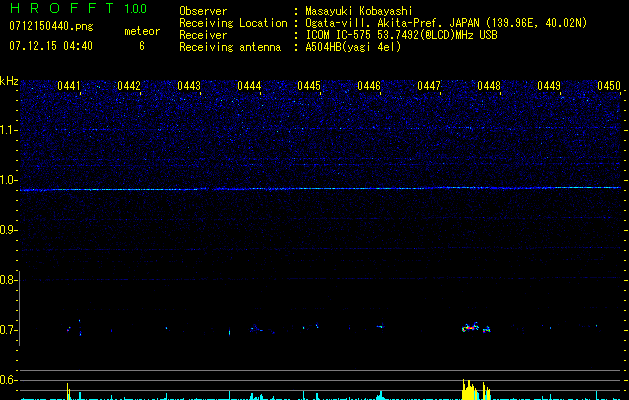Click the bright meteor echo near 0448
This screenshot has width=629, height=400.
(x=471, y=326)
